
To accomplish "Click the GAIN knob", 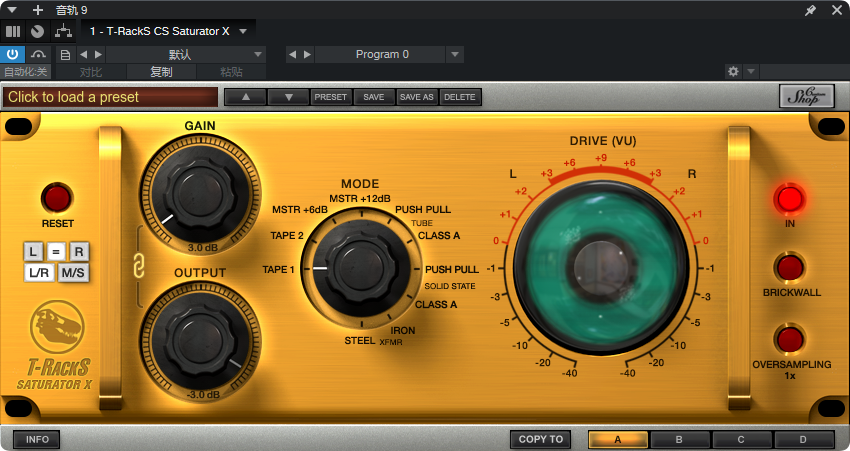I will pyautogui.click(x=200, y=192).
